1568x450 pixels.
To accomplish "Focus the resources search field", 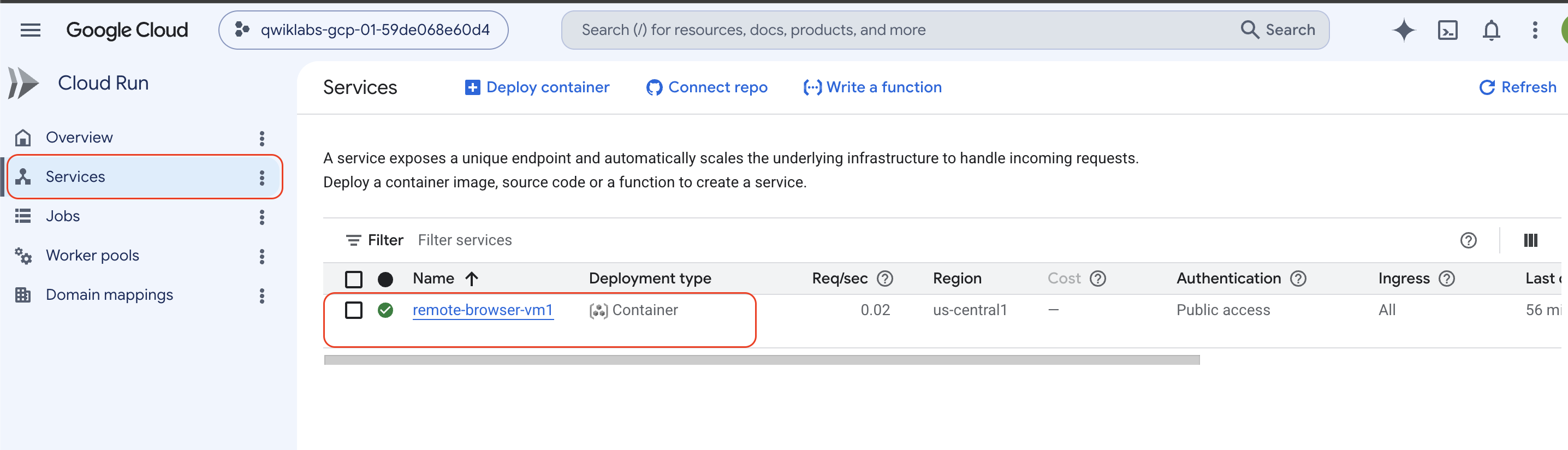I will (901, 30).
